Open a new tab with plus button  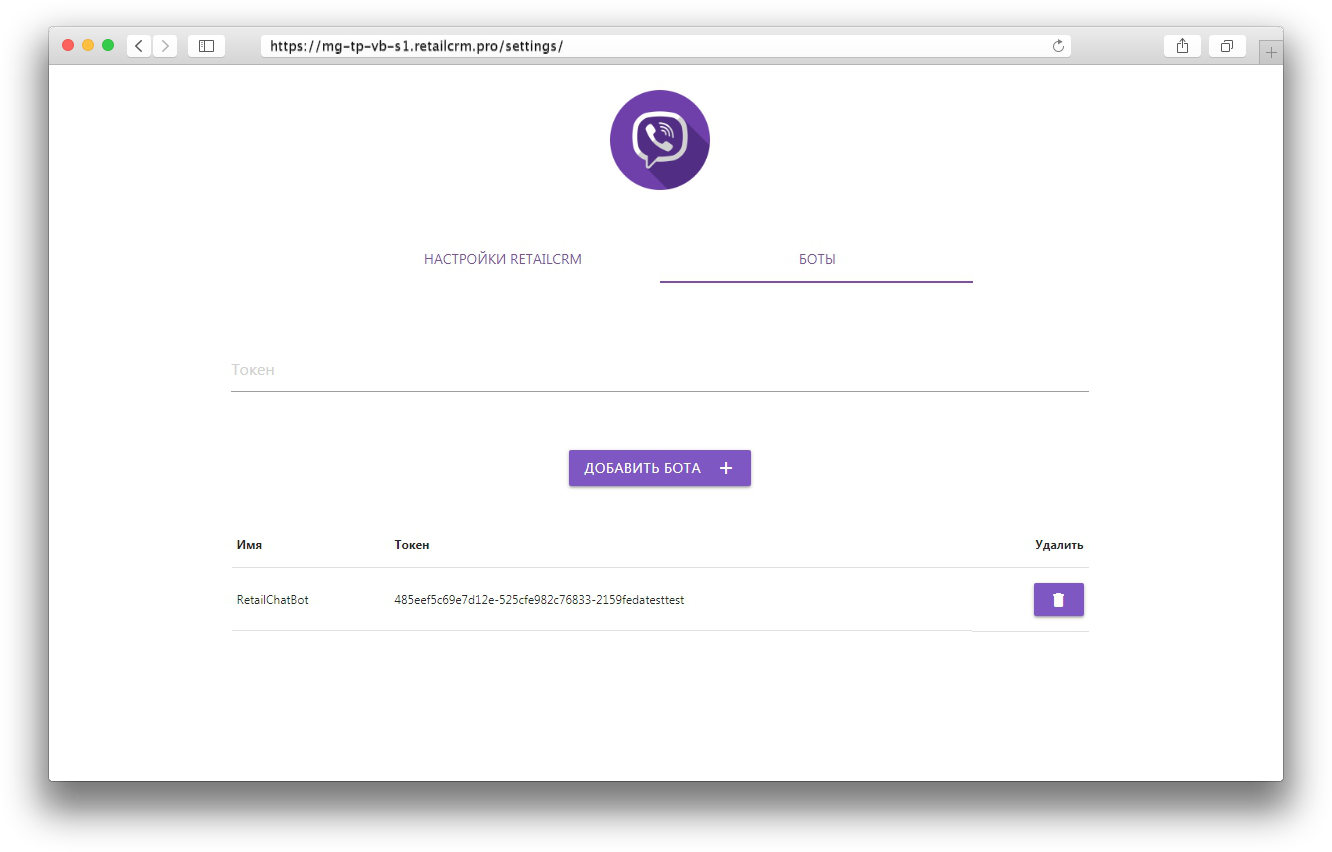pos(1271,52)
